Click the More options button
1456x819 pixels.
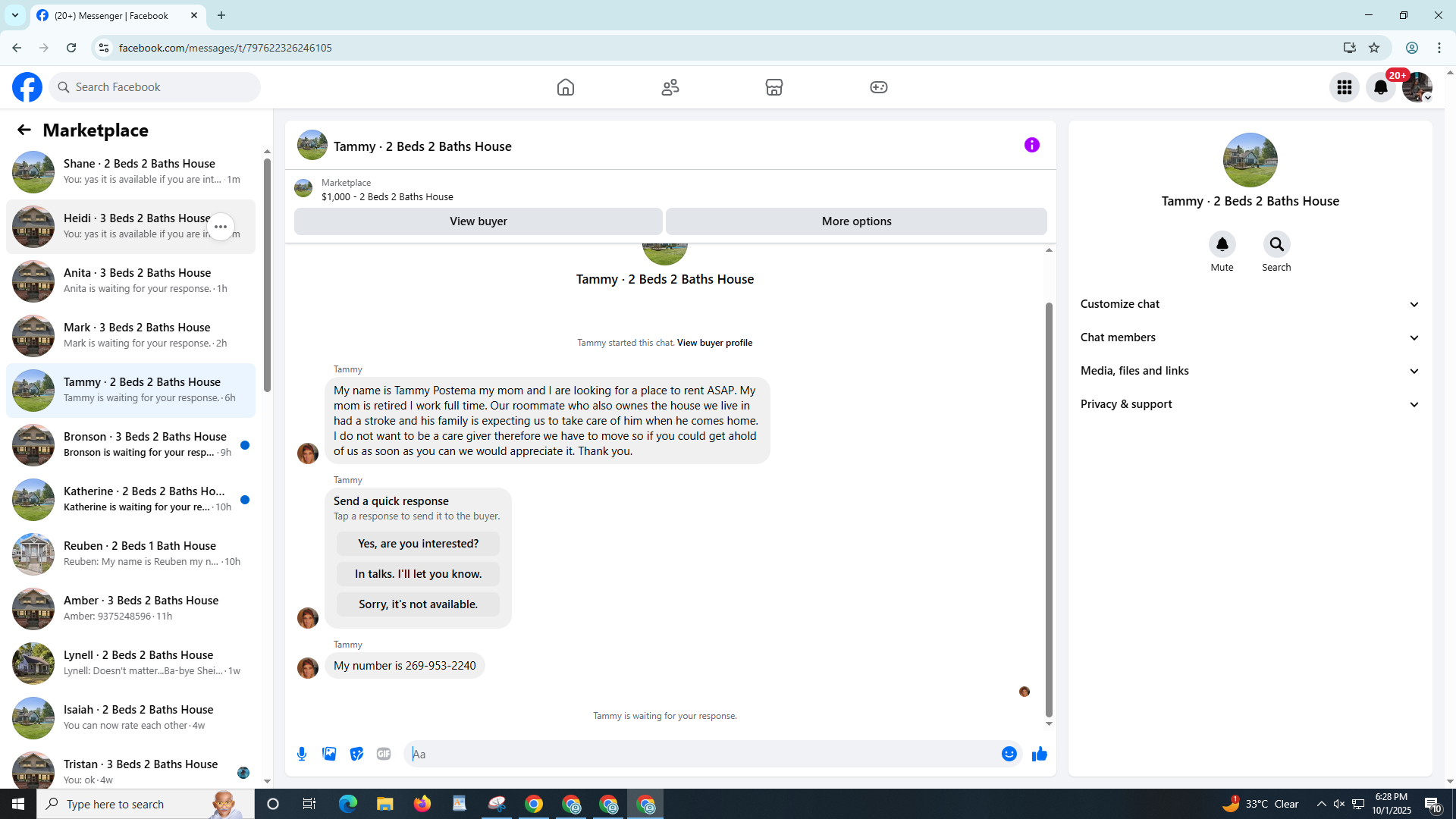857,221
